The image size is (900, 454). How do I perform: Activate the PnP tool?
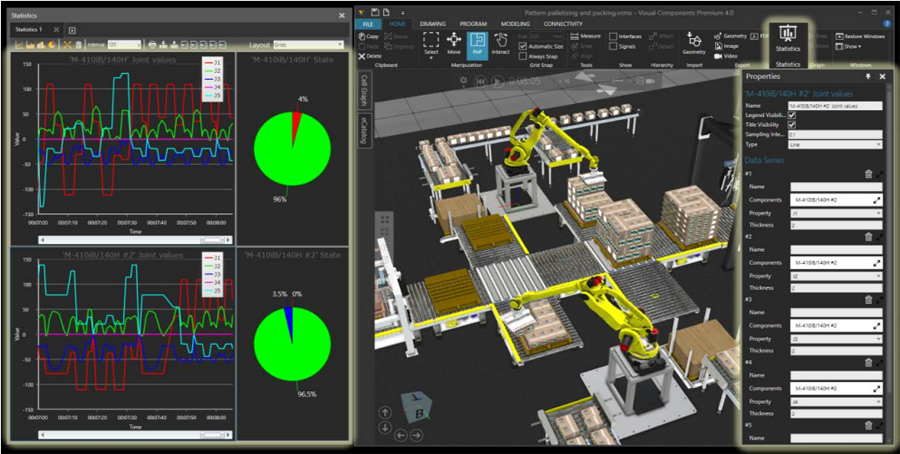(x=478, y=43)
